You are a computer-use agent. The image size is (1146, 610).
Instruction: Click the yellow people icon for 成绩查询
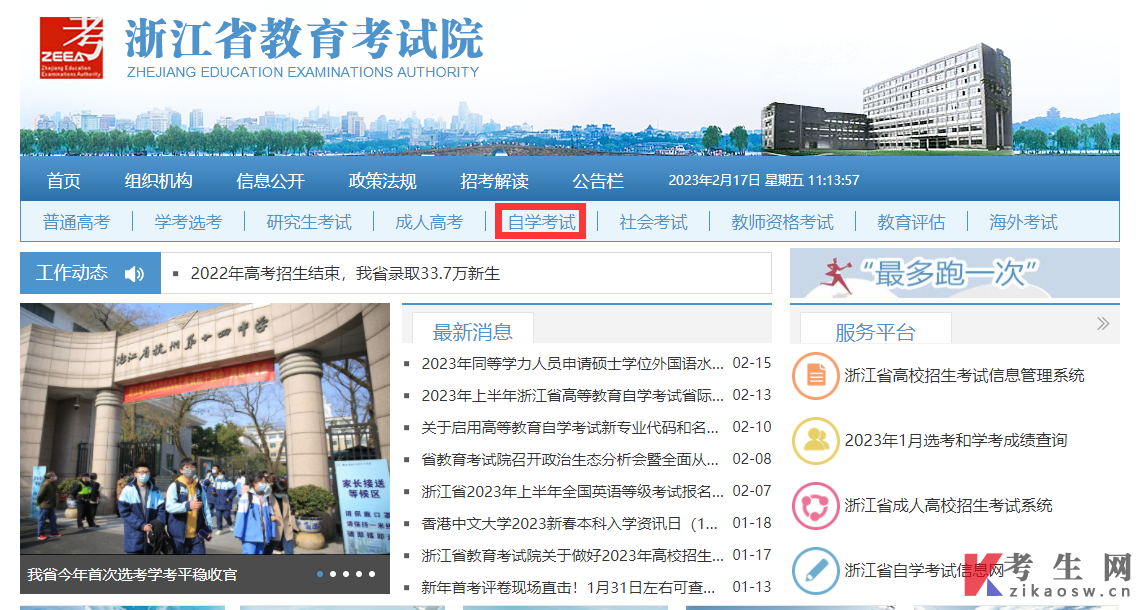pyautogui.click(x=815, y=441)
